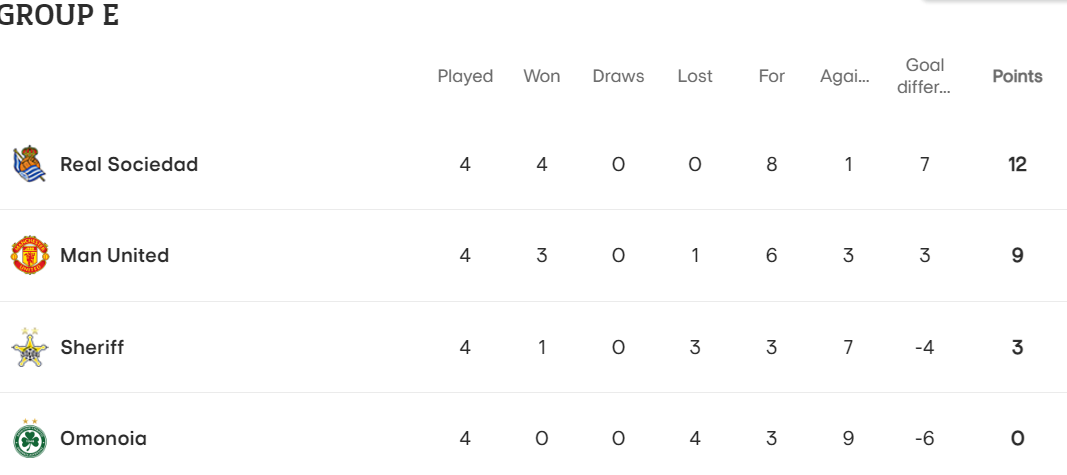Click the Man United club crest
This screenshot has height=475, width=1067.
click(x=30, y=255)
